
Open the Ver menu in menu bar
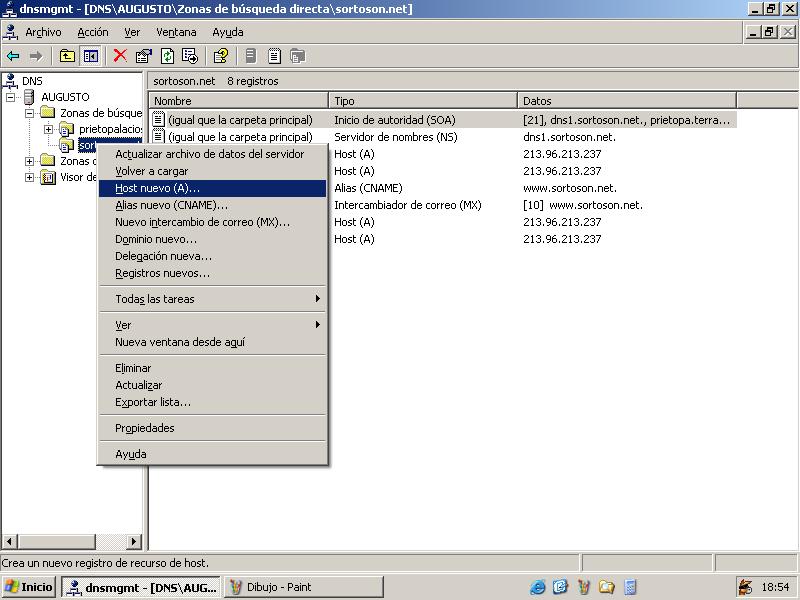[x=132, y=32]
